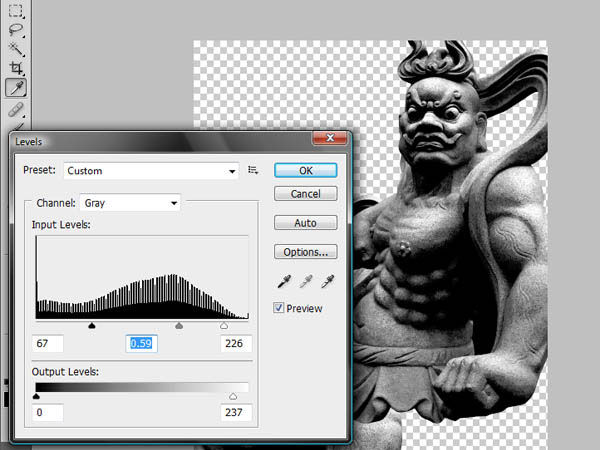Viewport: 600px width, 450px height.
Task: Click the Cancel button
Action: [x=305, y=194]
